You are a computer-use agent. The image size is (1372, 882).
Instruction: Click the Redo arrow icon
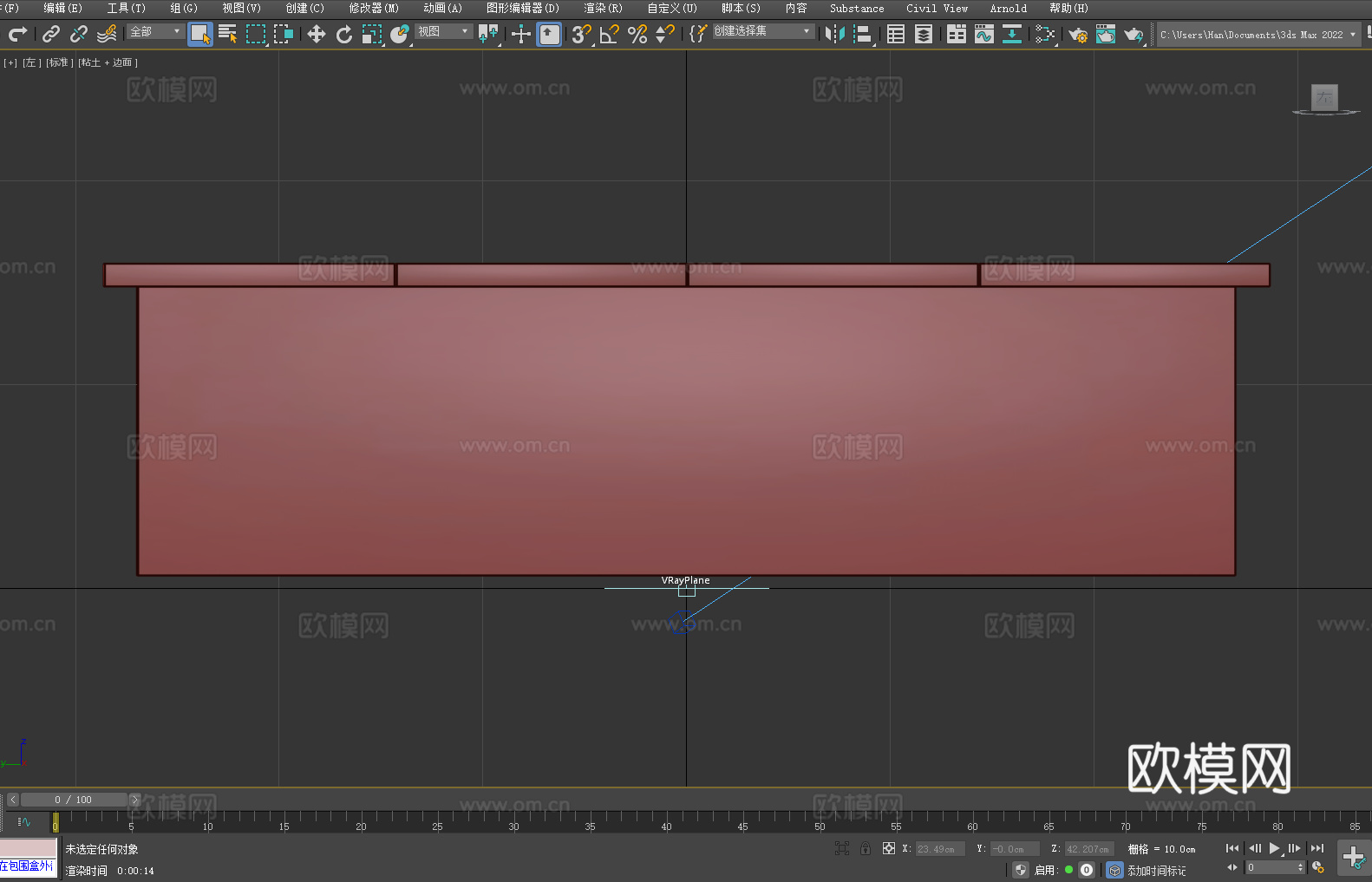(x=17, y=34)
